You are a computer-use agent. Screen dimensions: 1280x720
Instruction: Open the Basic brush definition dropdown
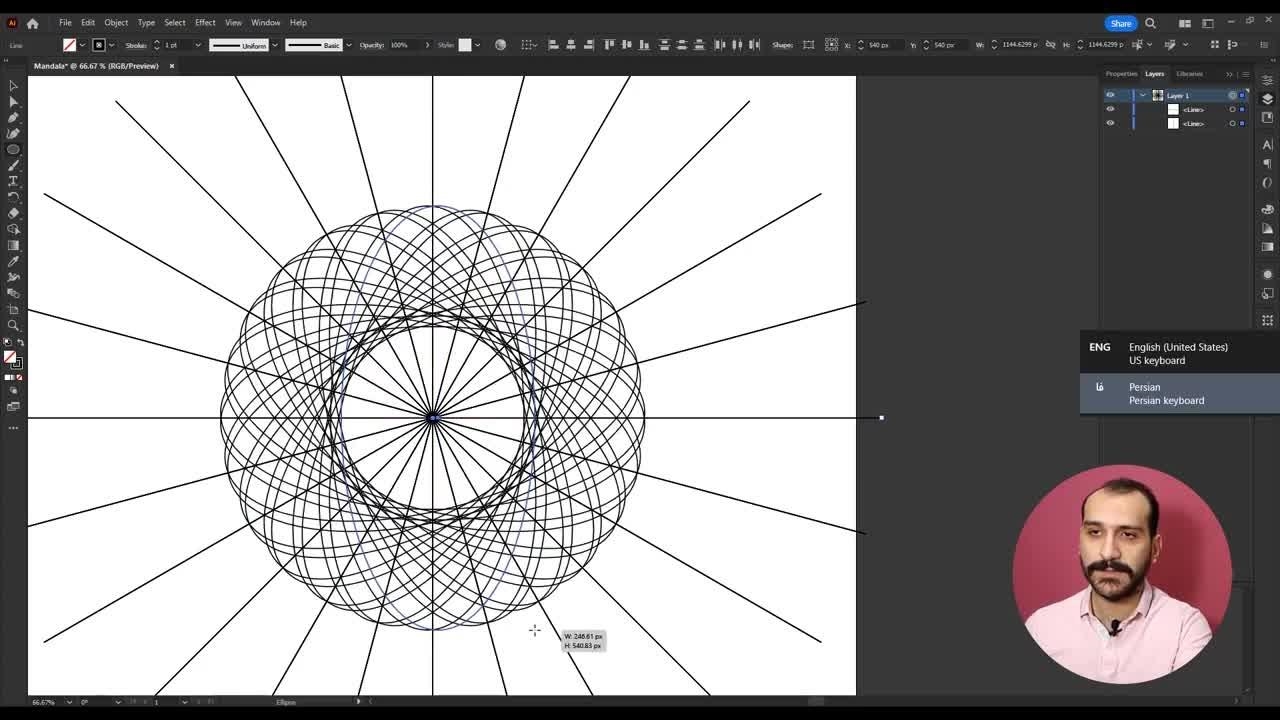pyautogui.click(x=348, y=45)
